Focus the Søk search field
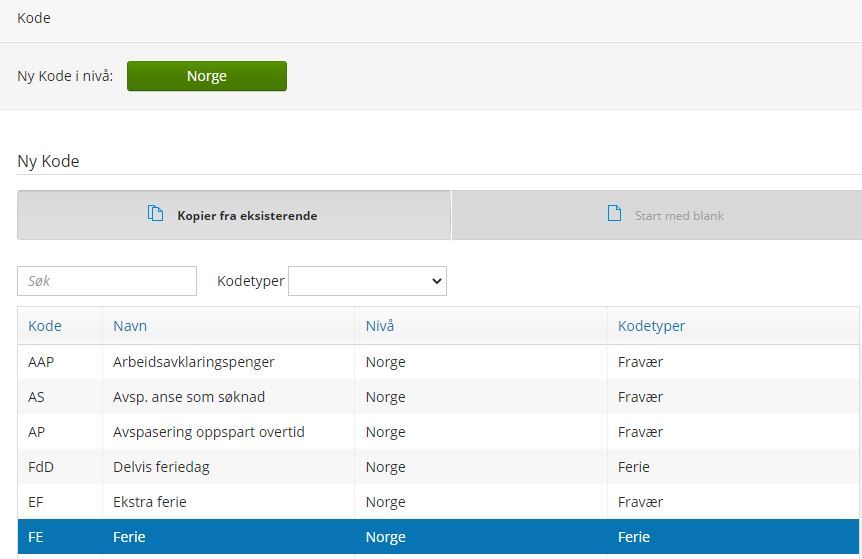862x559 pixels. (x=107, y=281)
